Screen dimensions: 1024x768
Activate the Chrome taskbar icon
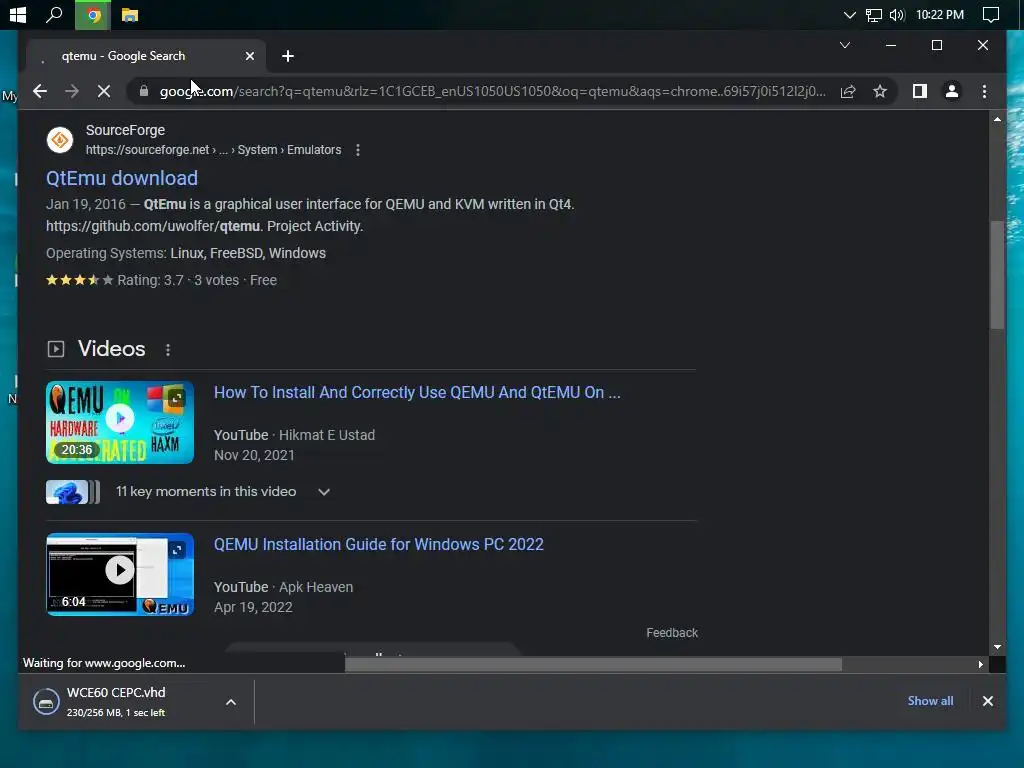pyautogui.click(x=93, y=14)
